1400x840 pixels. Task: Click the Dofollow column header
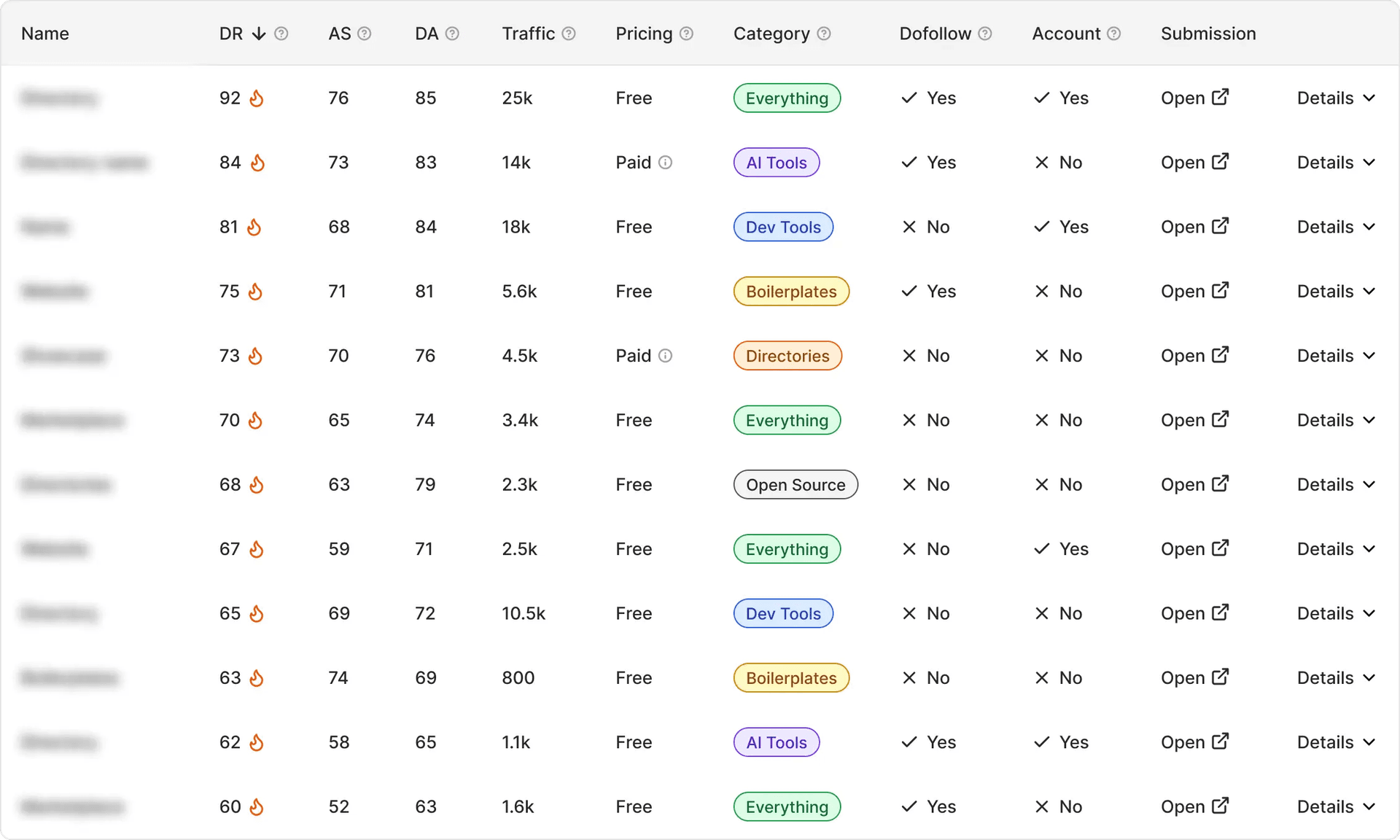click(935, 34)
